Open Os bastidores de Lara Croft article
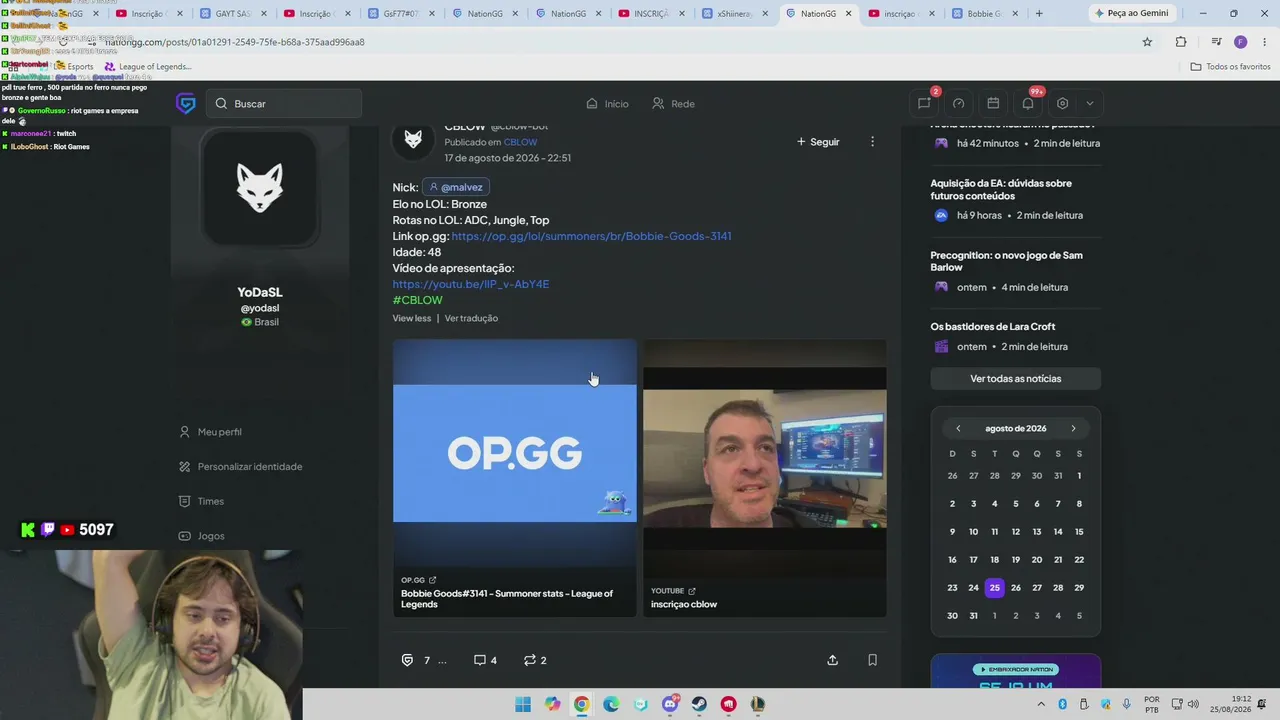 [x=993, y=326]
